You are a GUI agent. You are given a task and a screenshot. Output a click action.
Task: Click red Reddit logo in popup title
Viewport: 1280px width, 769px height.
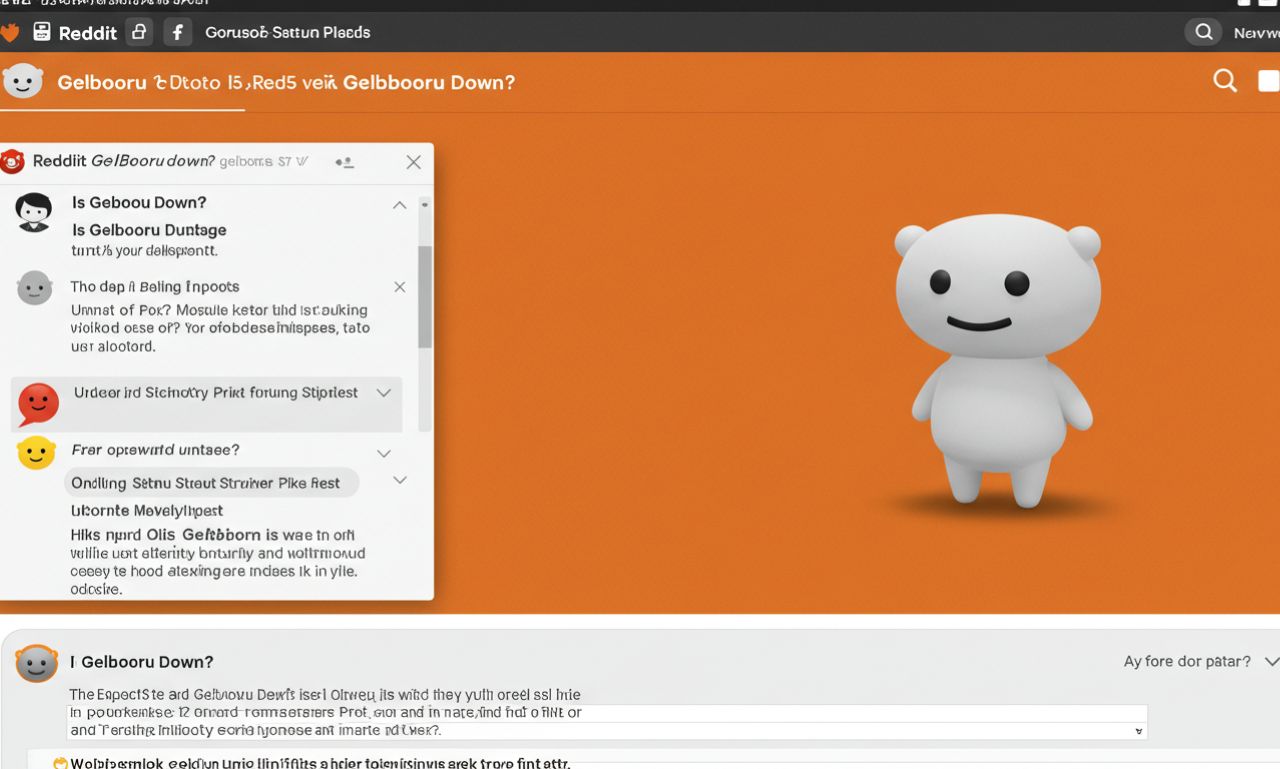coord(12,161)
